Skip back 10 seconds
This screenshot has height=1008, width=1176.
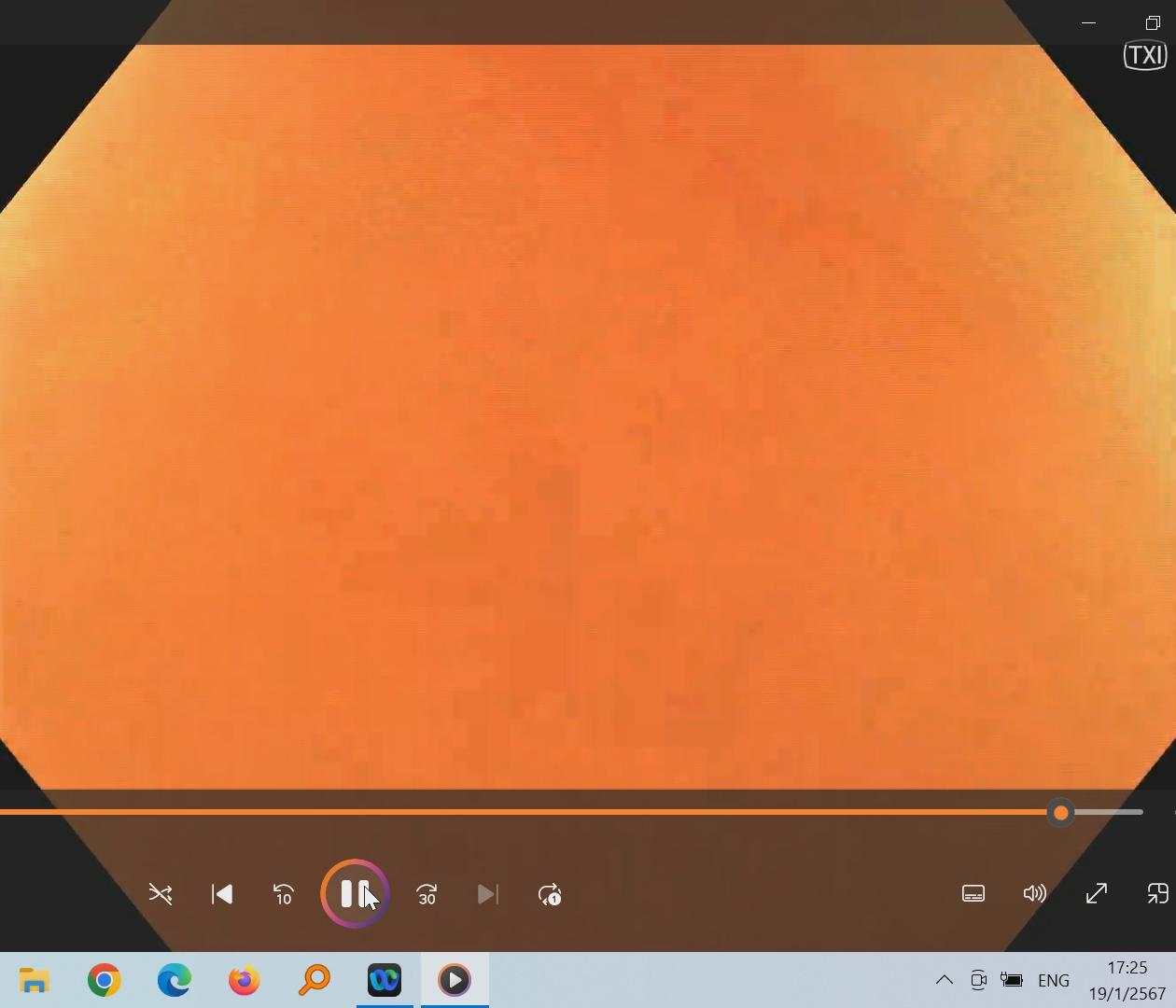click(284, 894)
